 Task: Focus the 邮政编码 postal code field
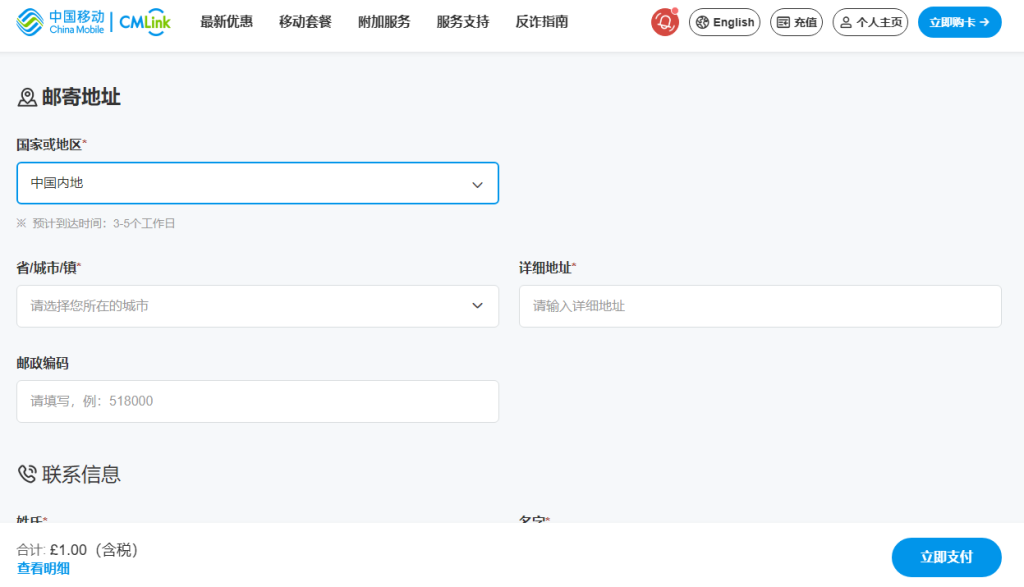click(258, 402)
